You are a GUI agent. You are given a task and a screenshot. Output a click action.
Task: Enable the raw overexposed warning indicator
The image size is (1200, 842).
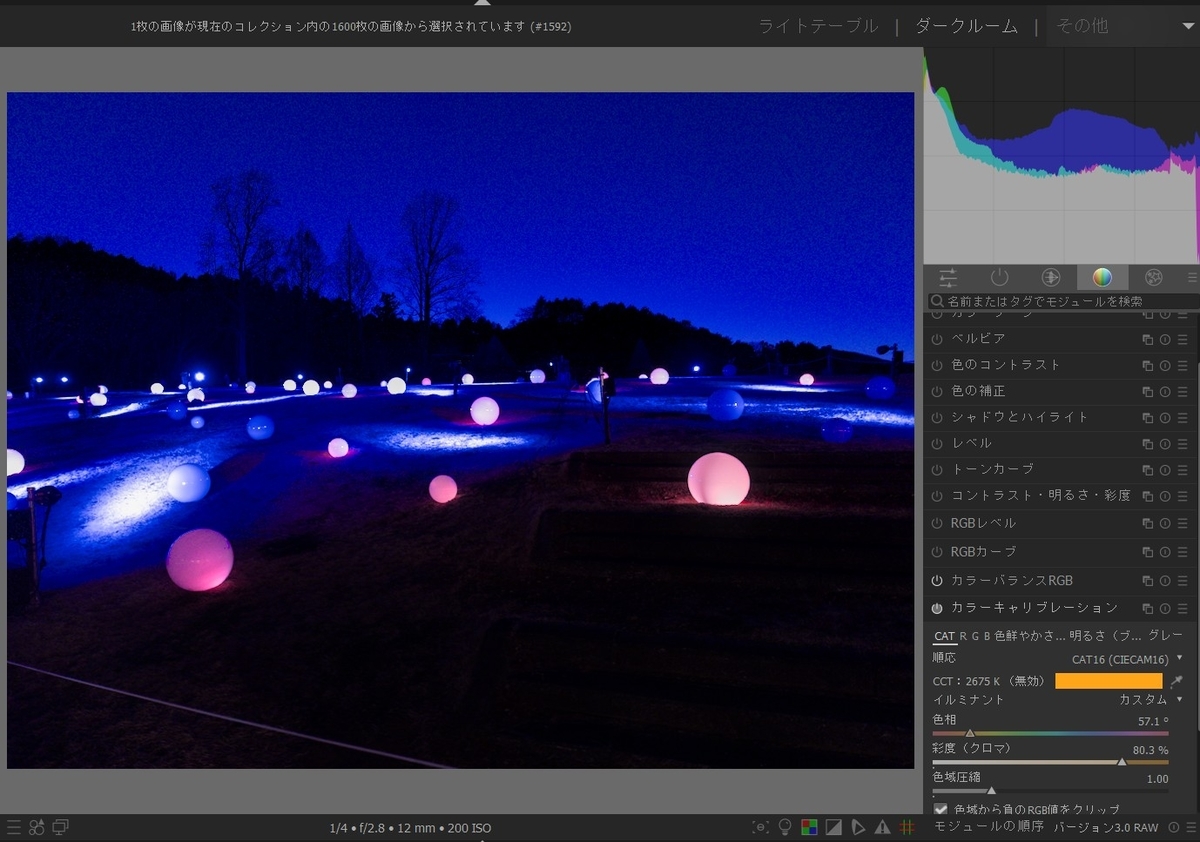click(x=881, y=827)
